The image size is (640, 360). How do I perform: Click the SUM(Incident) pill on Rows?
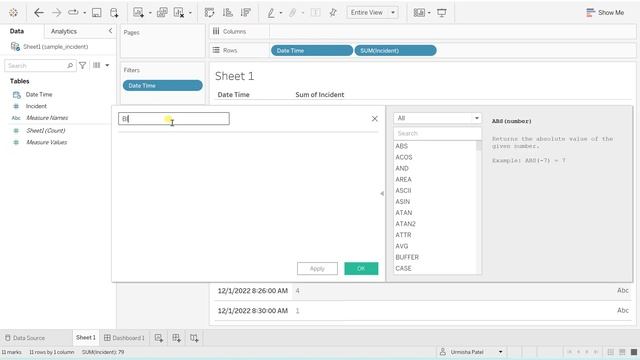(x=396, y=51)
